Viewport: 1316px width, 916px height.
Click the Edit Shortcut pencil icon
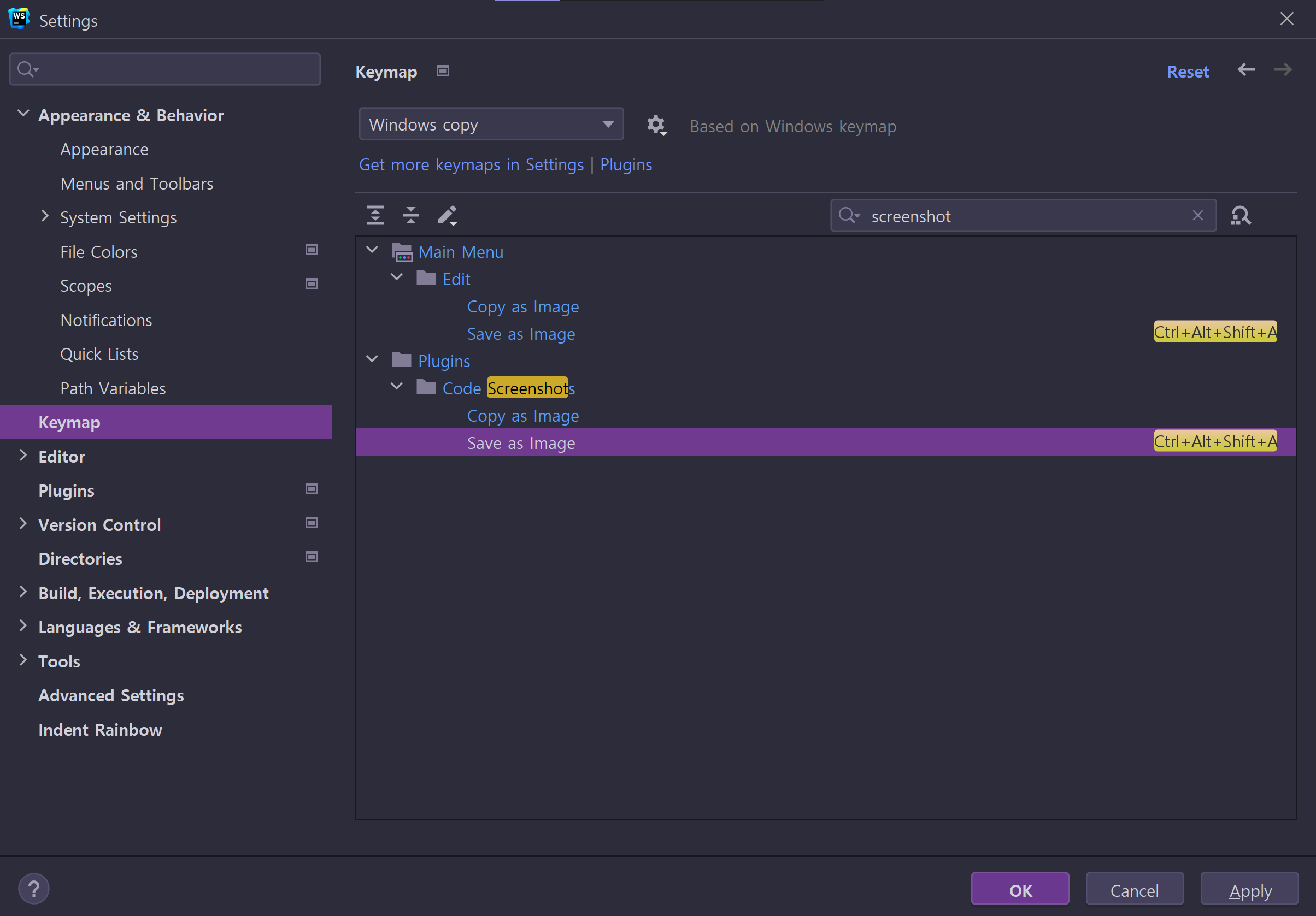coord(447,215)
